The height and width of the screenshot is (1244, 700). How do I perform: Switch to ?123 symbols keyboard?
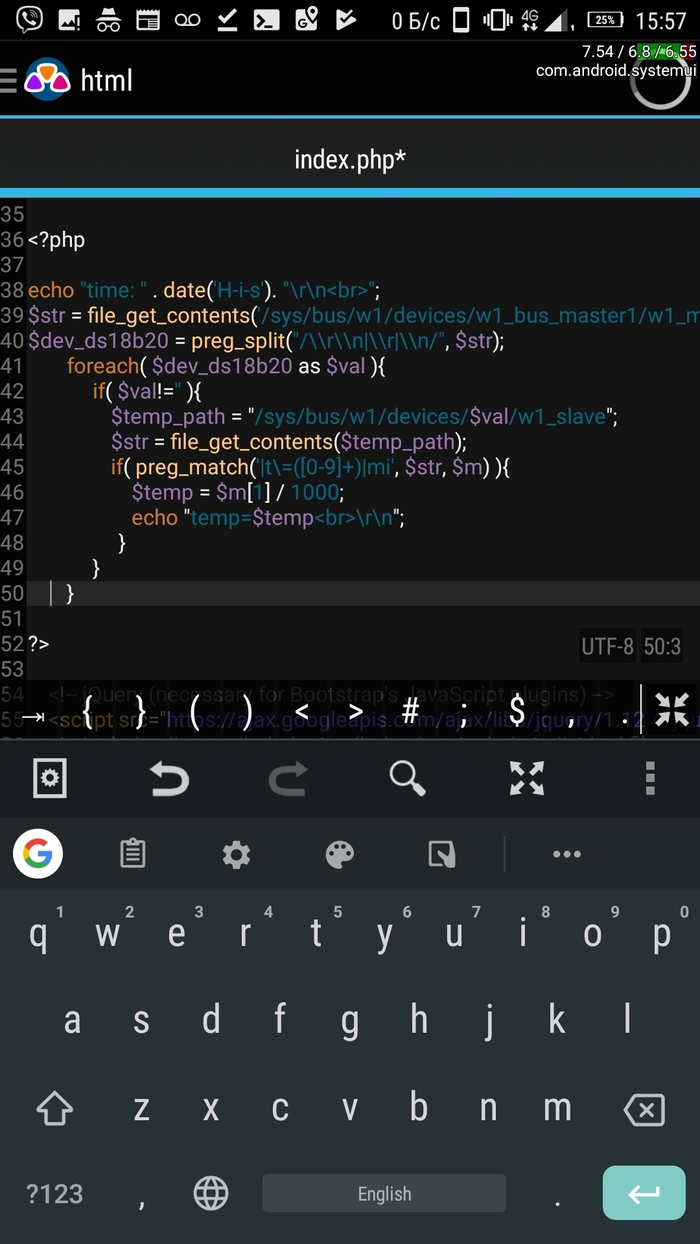click(x=54, y=1193)
